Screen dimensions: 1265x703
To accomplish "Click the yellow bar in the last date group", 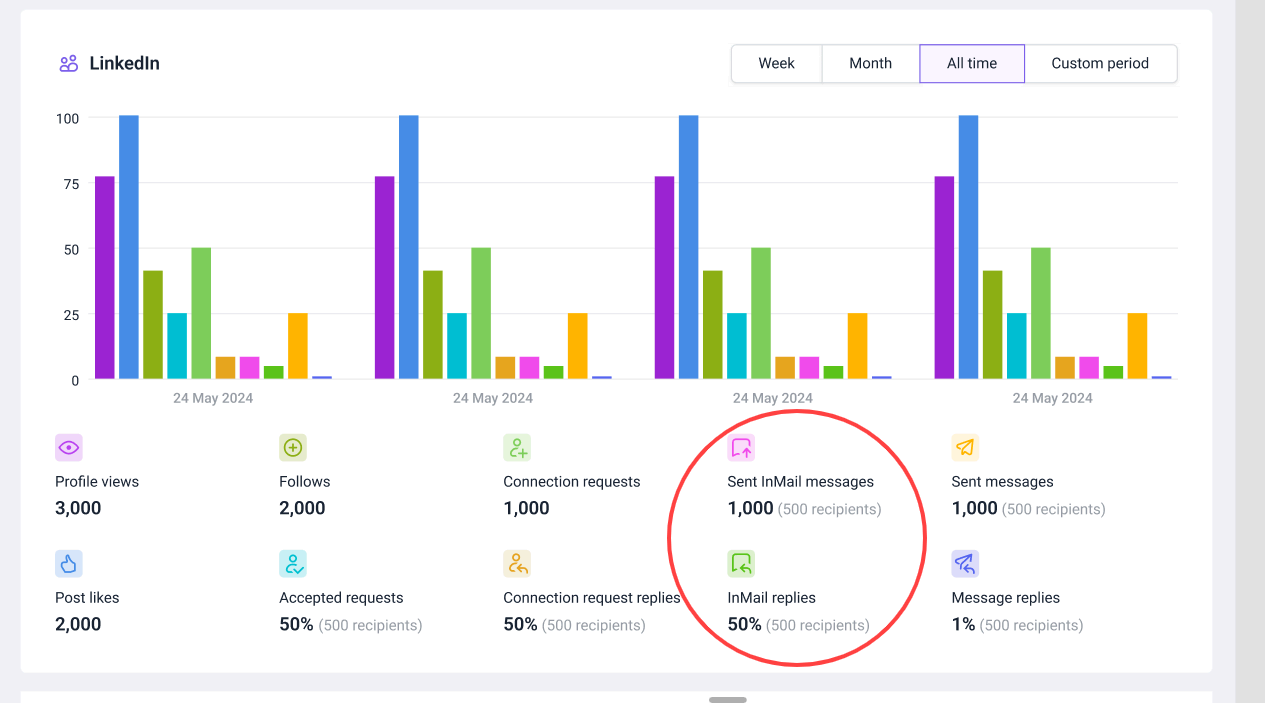I will pyautogui.click(x=1138, y=346).
